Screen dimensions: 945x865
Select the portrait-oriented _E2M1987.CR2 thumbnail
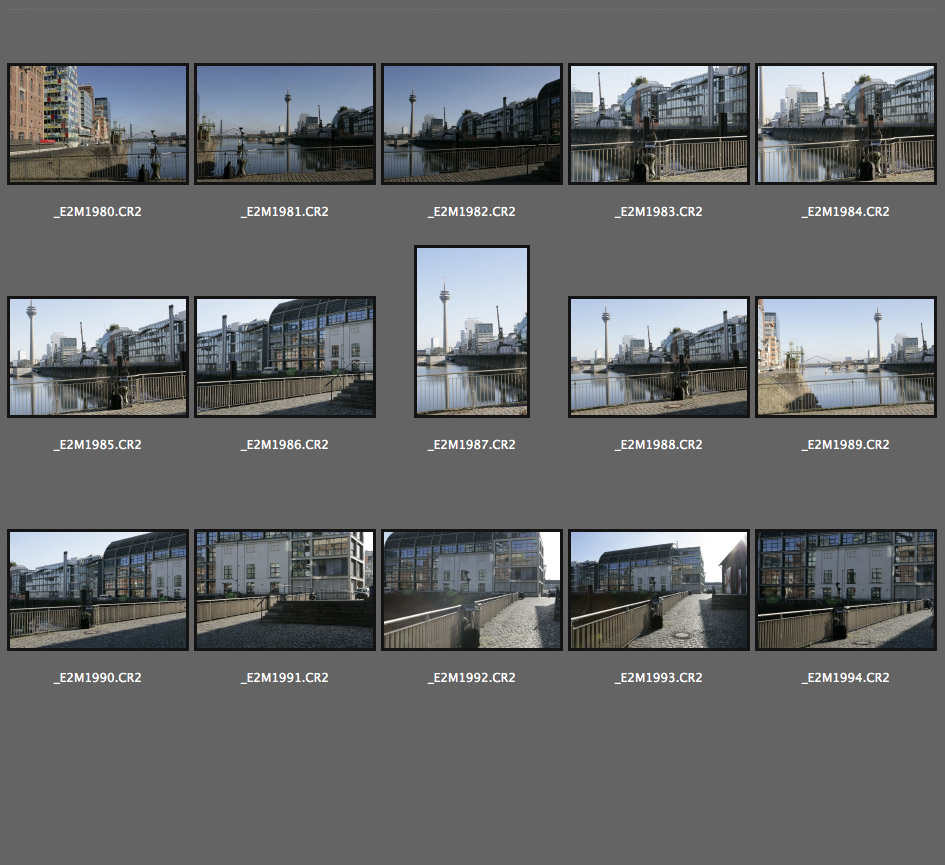tap(472, 332)
